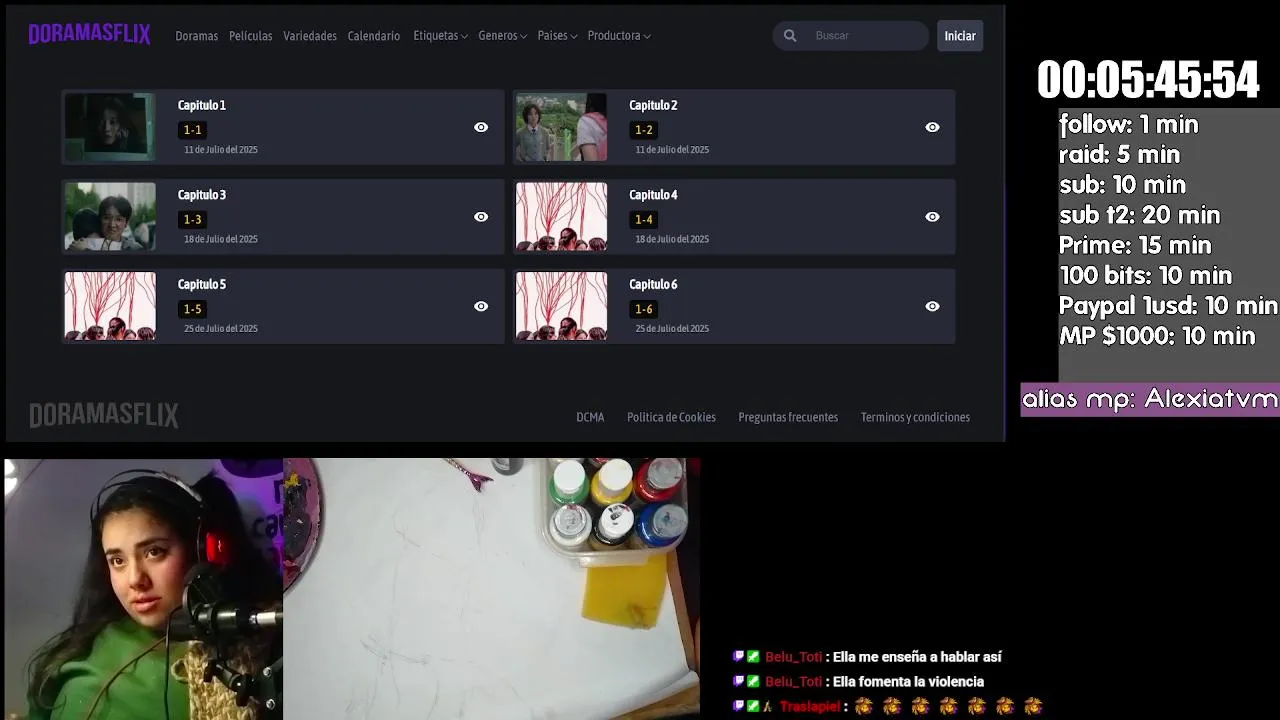This screenshot has height=720, width=1280.
Task: Open Capitulo 5 thumbnail
Action: [x=110, y=306]
